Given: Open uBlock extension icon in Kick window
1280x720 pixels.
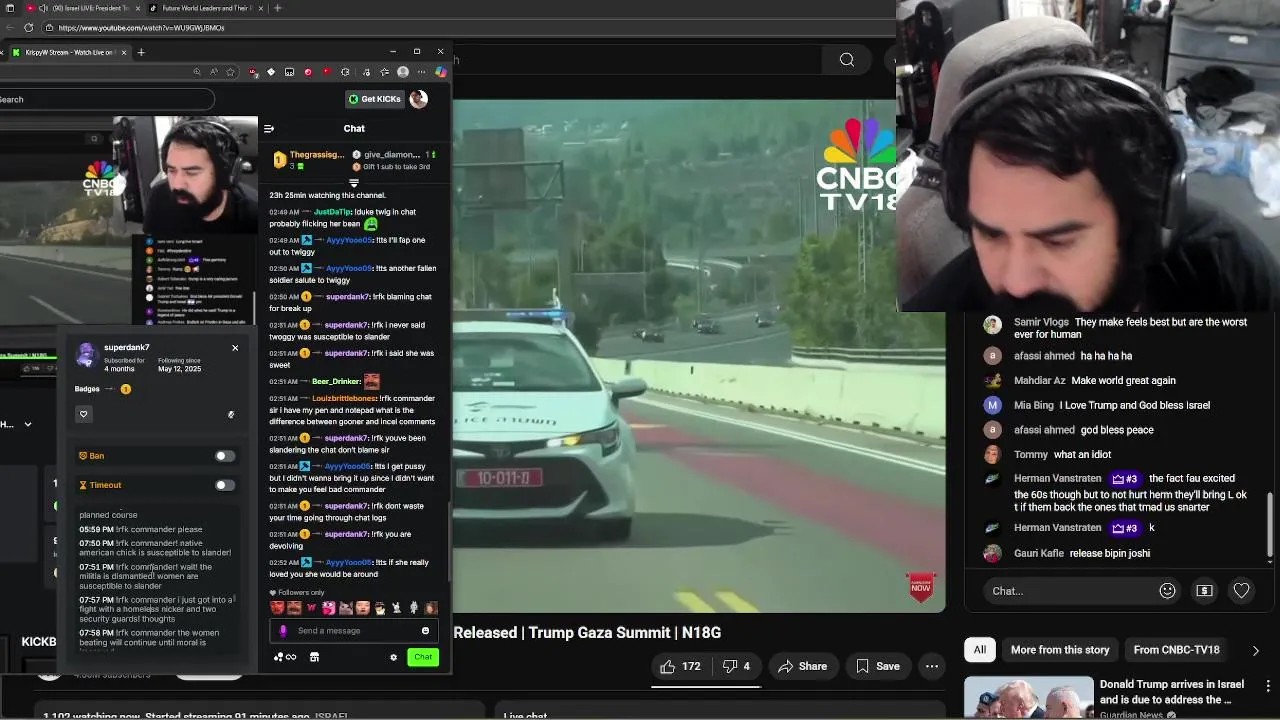Looking at the screenshot, I should (252, 72).
